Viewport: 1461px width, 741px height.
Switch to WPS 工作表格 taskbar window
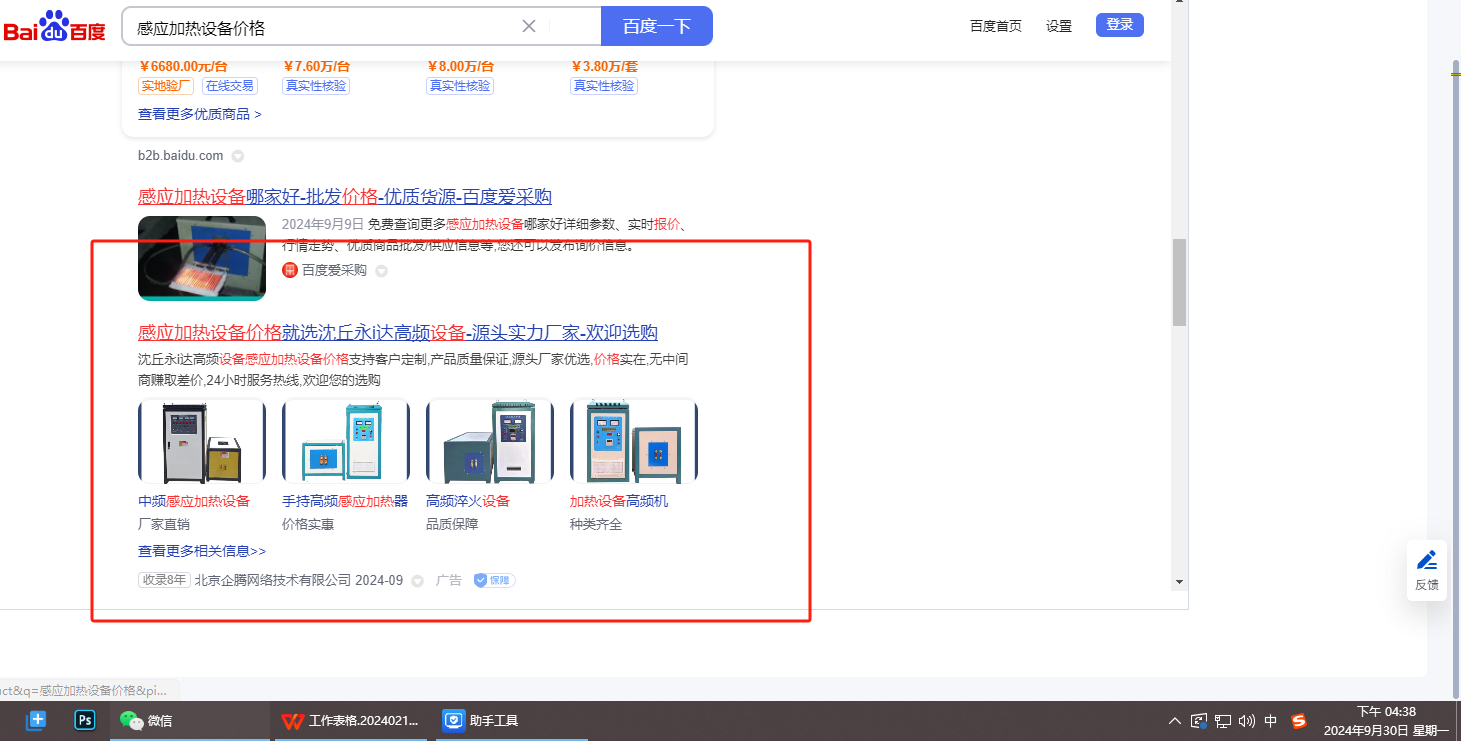[351, 720]
